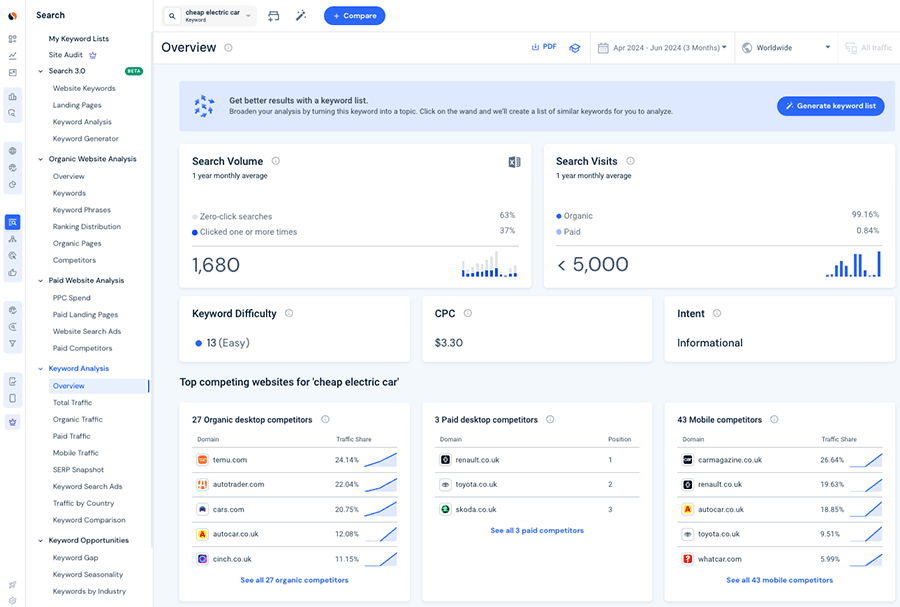Open the globe icon in left rail
This screenshot has width=900, height=607.
pyautogui.click(x=13, y=151)
